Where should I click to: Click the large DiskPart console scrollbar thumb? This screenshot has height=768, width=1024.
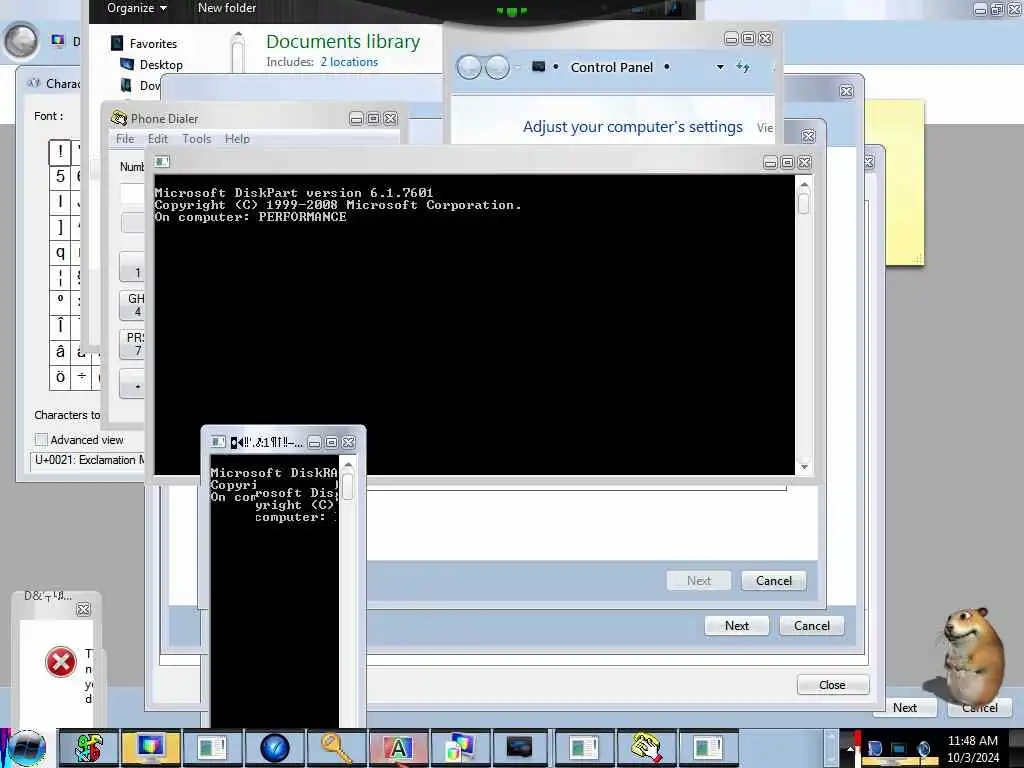pyautogui.click(x=804, y=204)
